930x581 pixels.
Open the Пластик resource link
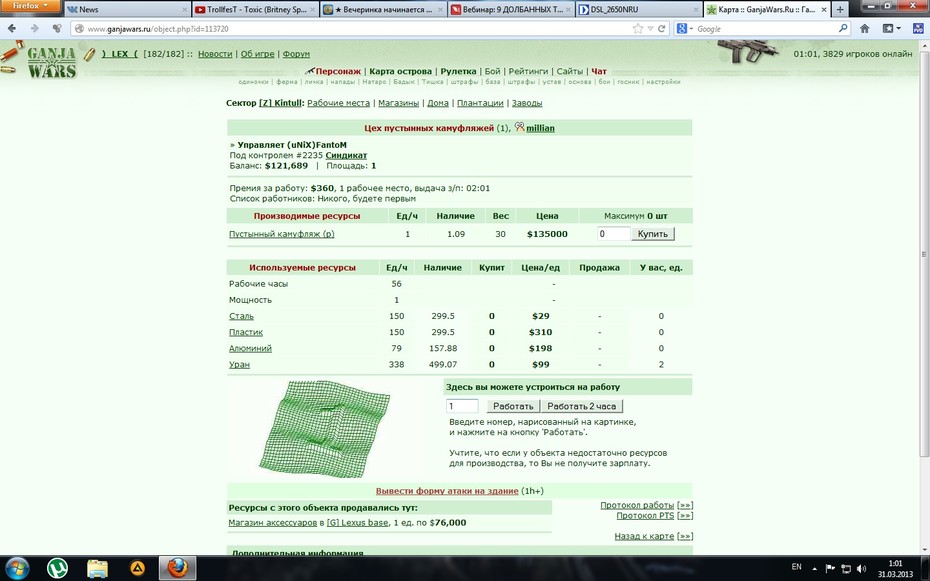tap(246, 333)
